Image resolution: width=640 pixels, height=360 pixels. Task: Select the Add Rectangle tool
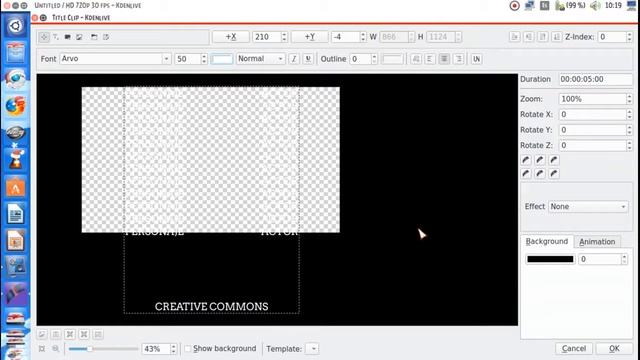68,37
